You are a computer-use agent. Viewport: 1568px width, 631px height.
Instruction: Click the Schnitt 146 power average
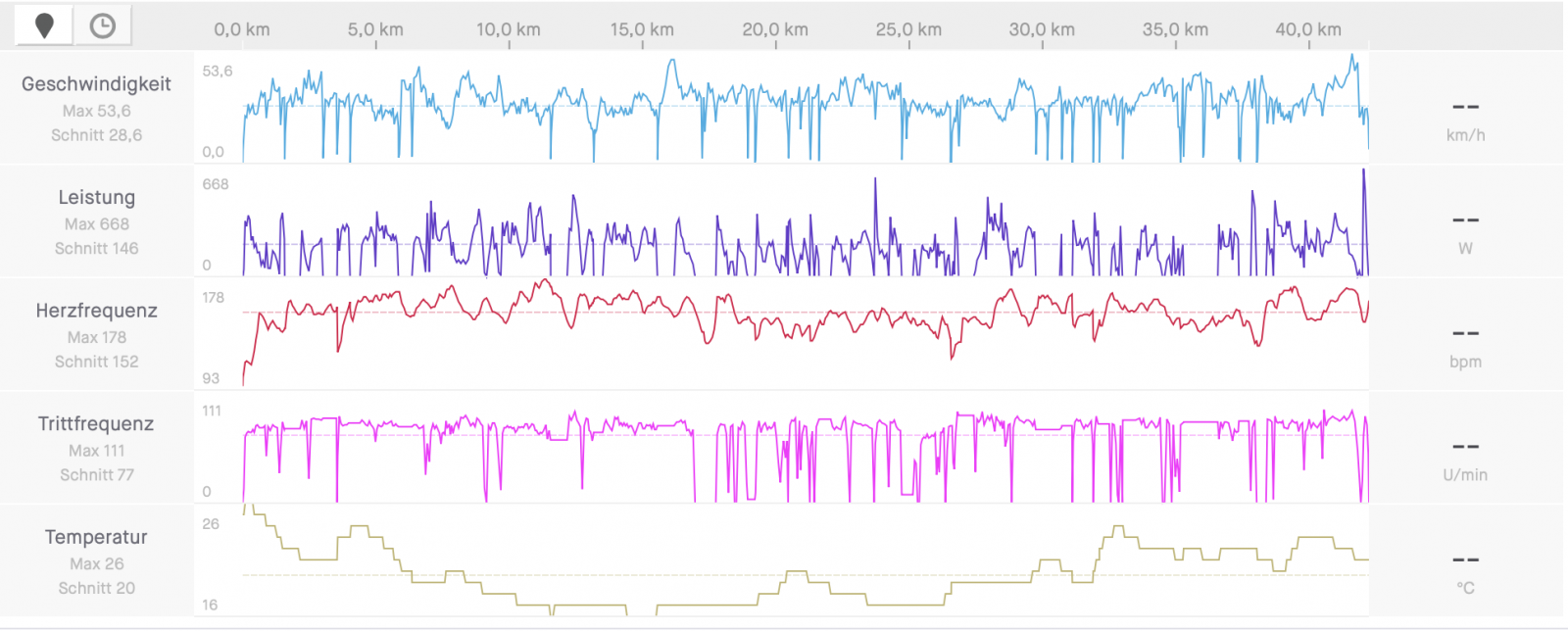click(x=96, y=249)
